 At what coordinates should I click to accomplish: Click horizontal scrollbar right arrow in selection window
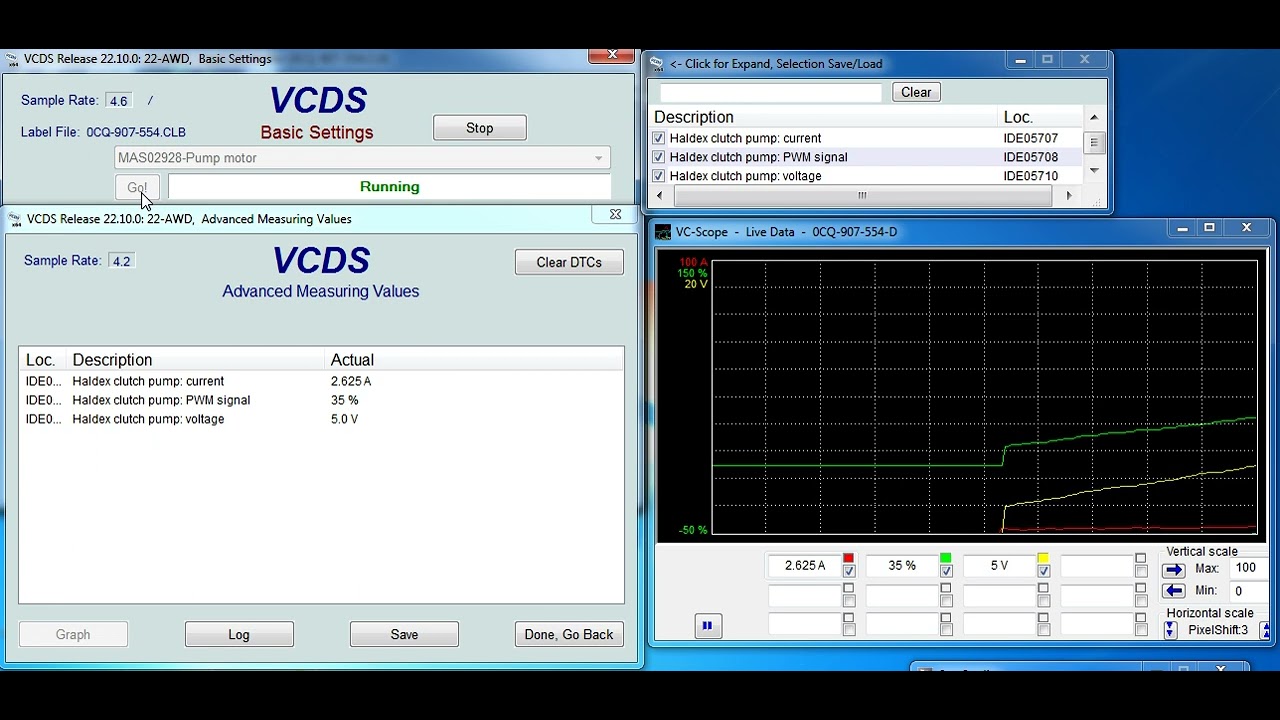pyautogui.click(x=1069, y=196)
